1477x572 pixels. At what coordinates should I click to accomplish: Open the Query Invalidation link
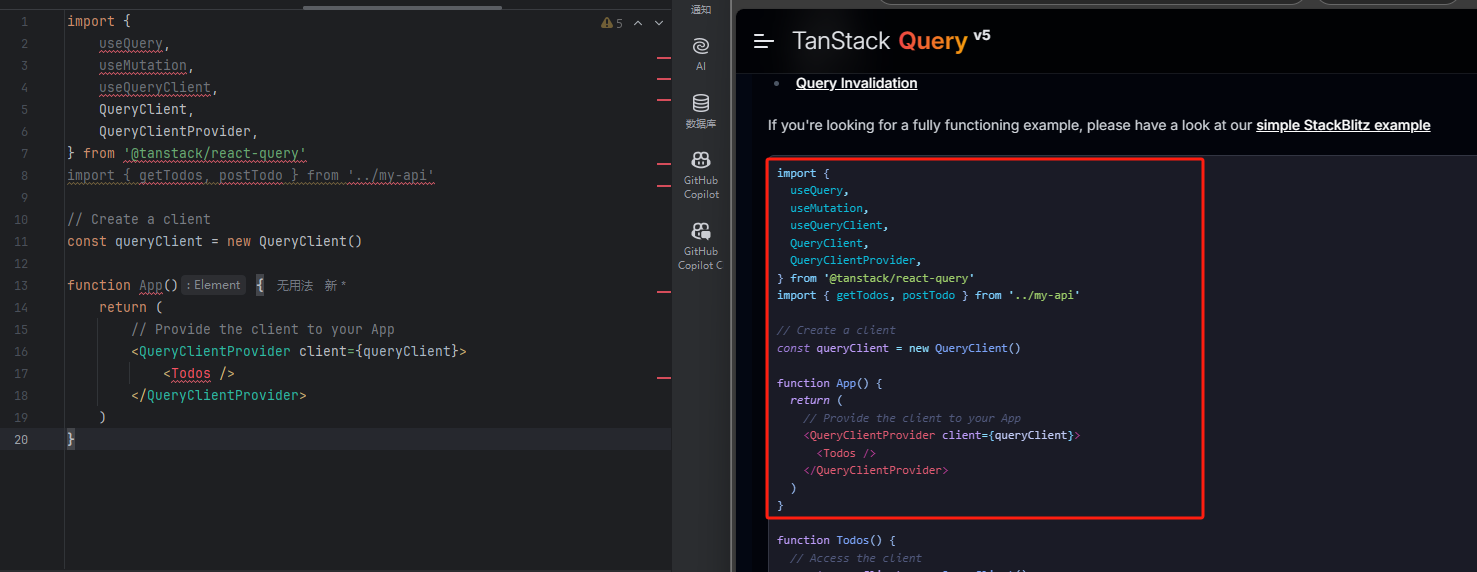point(856,83)
